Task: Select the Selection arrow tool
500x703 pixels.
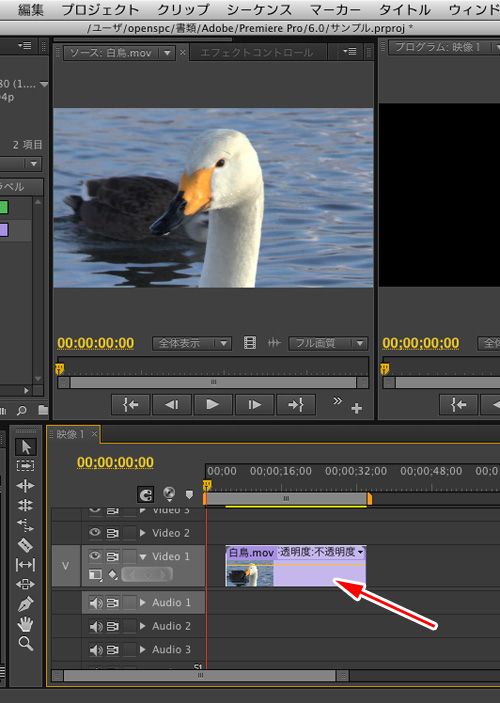Action: tap(26, 447)
